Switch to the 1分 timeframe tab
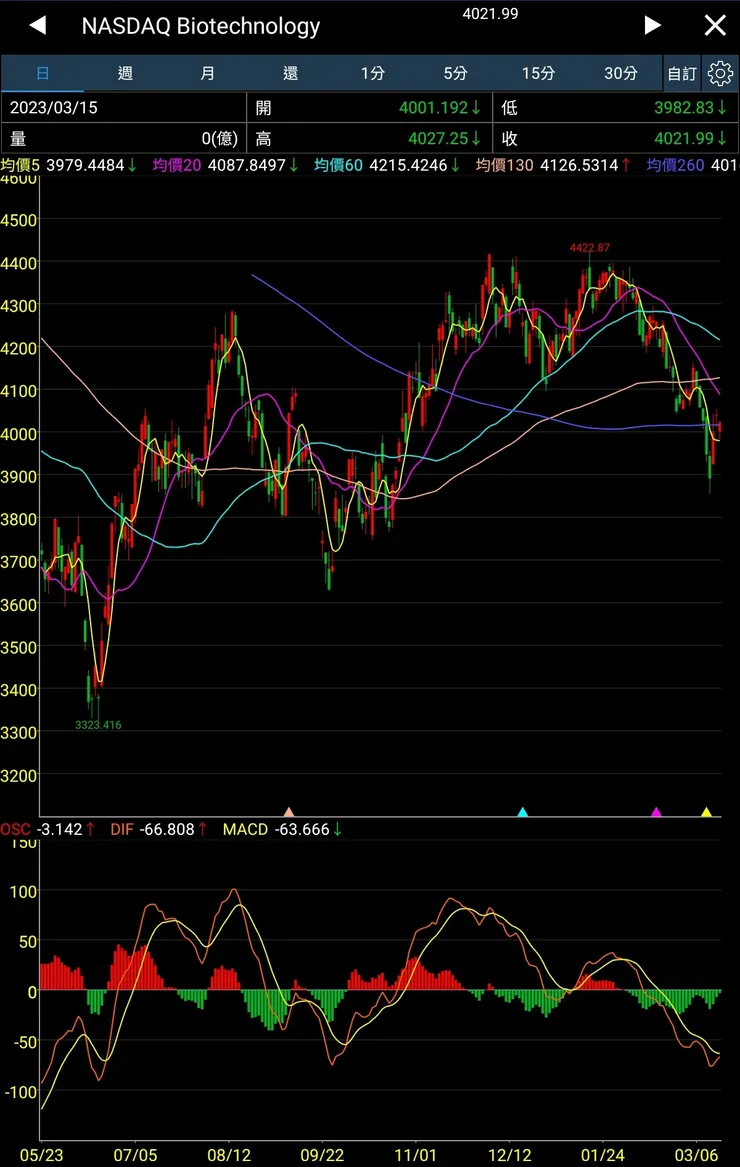The width and height of the screenshot is (740, 1167). [x=373, y=73]
